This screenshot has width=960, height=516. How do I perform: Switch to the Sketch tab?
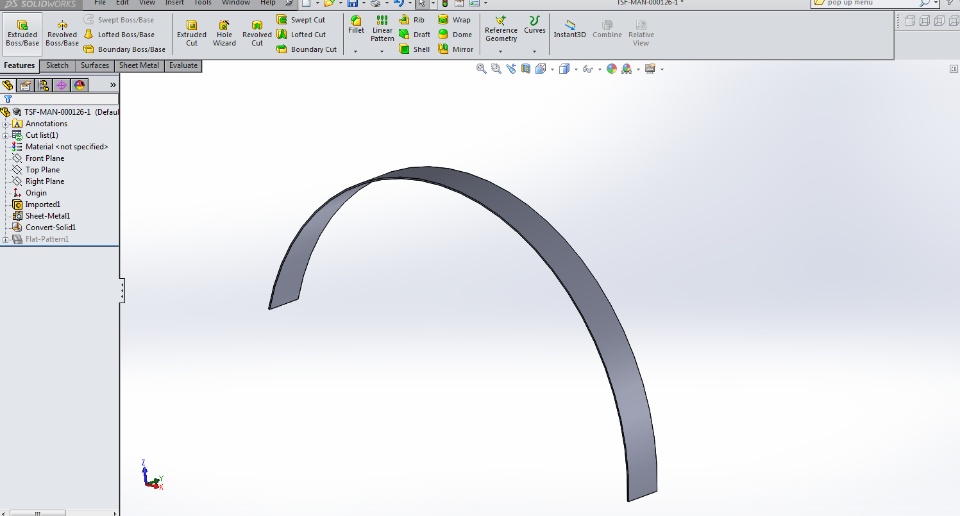click(58, 65)
